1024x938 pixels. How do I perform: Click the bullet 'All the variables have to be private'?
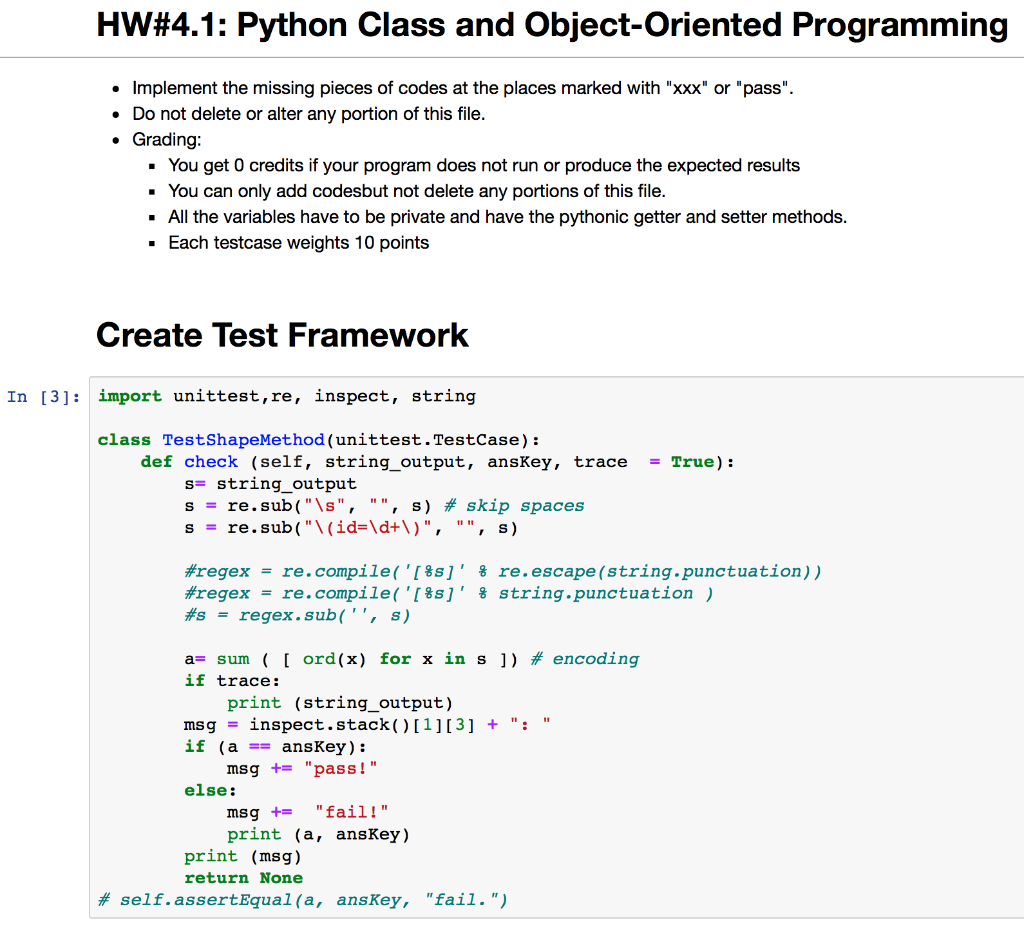coord(507,217)
